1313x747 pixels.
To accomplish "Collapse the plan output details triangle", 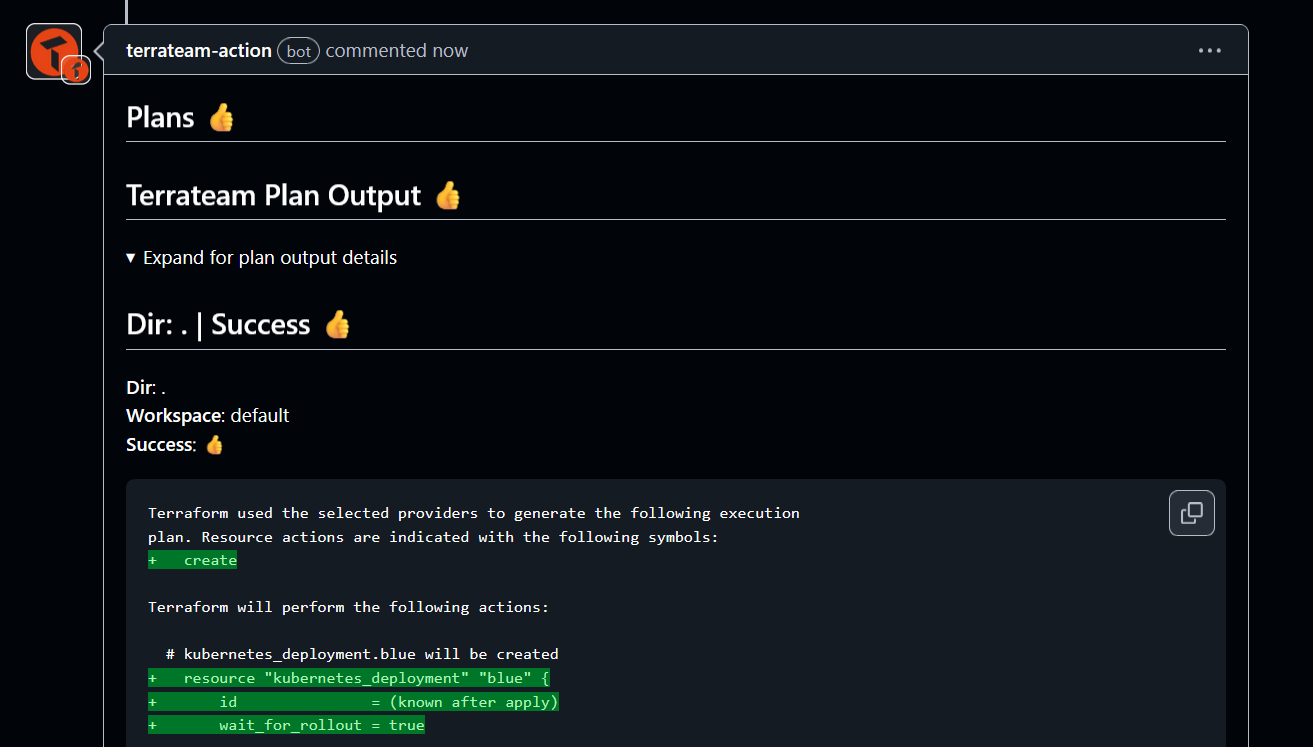I will click(x=131, y=258).
